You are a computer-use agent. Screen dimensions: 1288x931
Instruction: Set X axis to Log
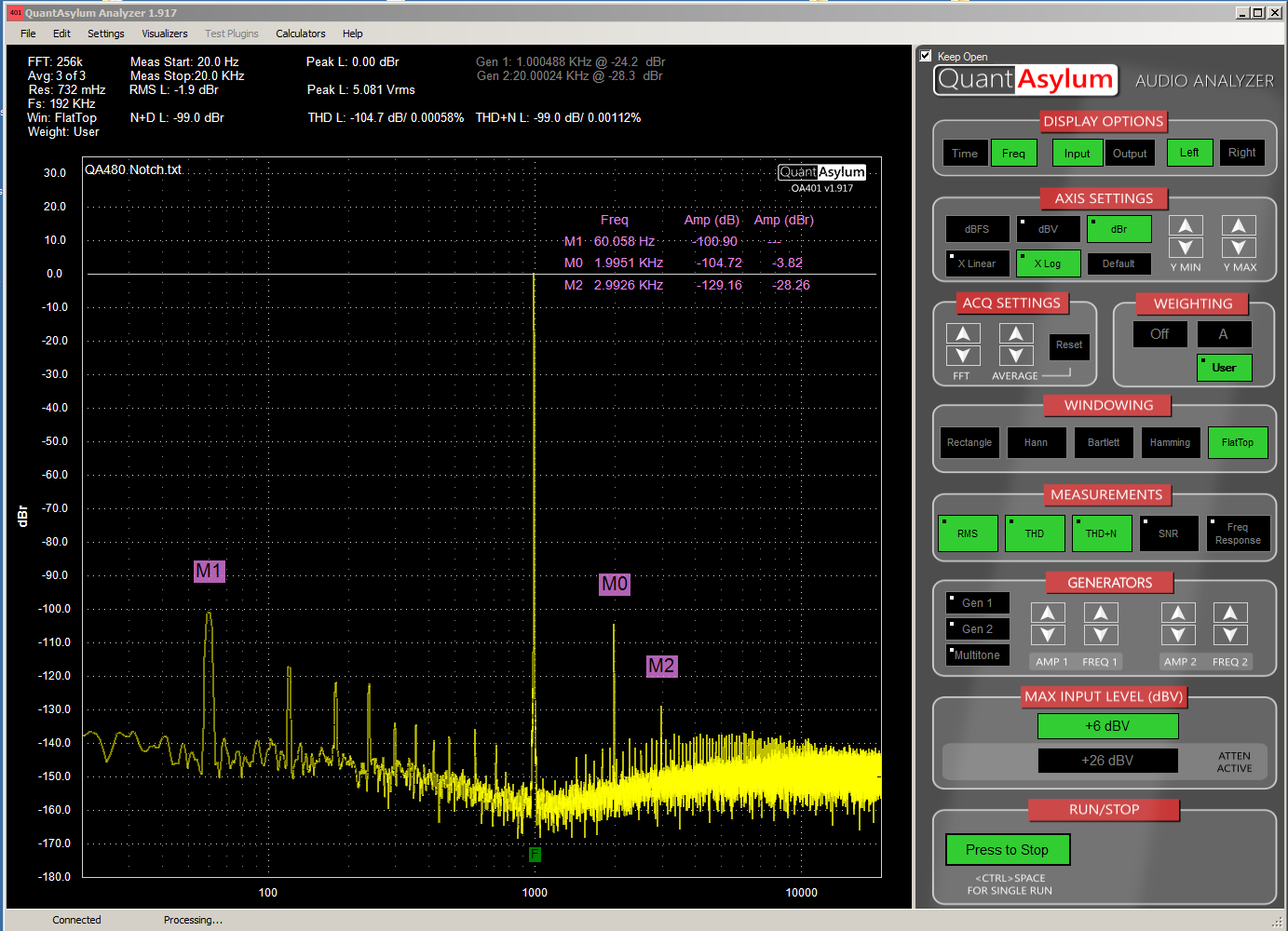pyautogui.click(x=1049, y=263)
